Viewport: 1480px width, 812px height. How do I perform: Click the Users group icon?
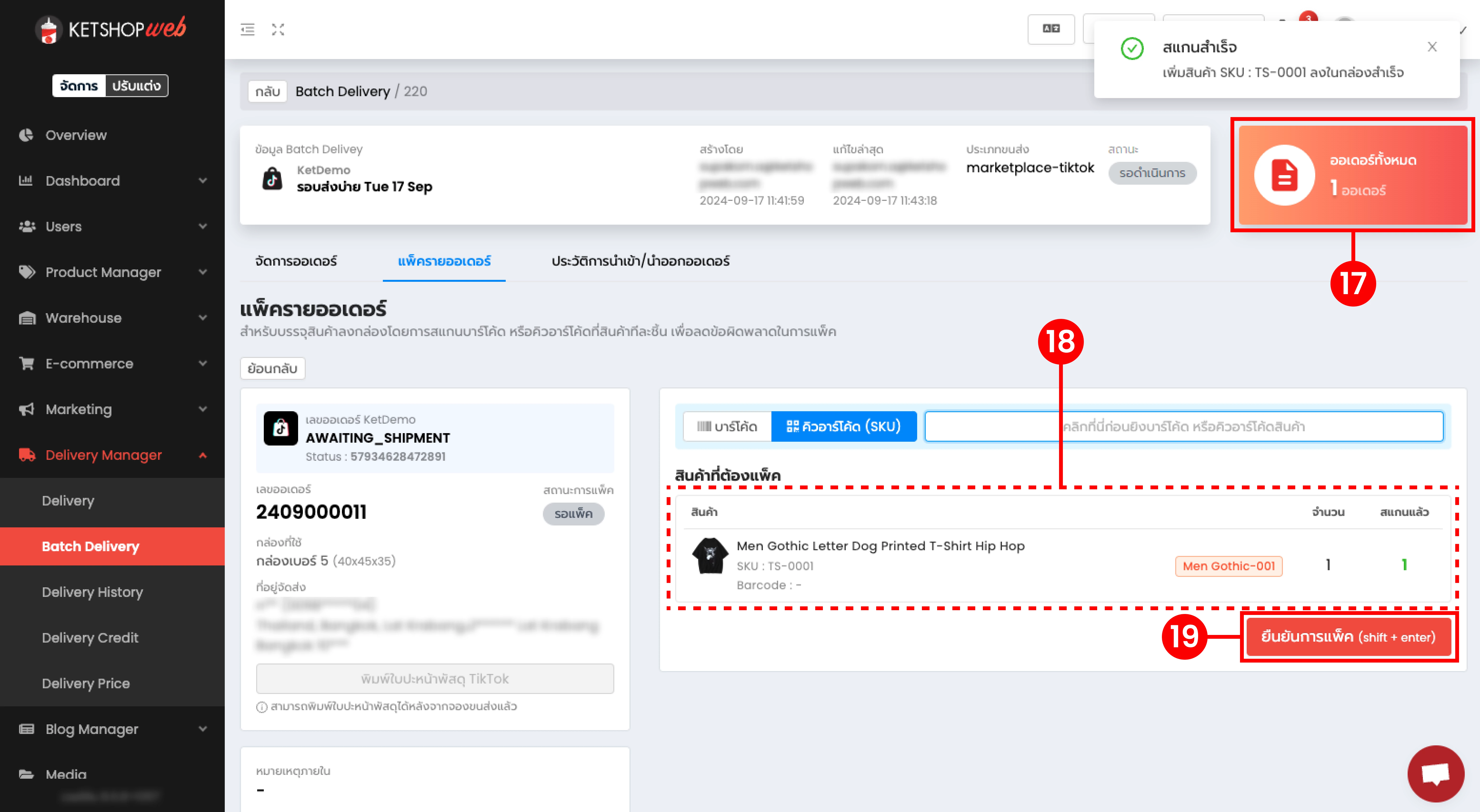coord(27,226)
